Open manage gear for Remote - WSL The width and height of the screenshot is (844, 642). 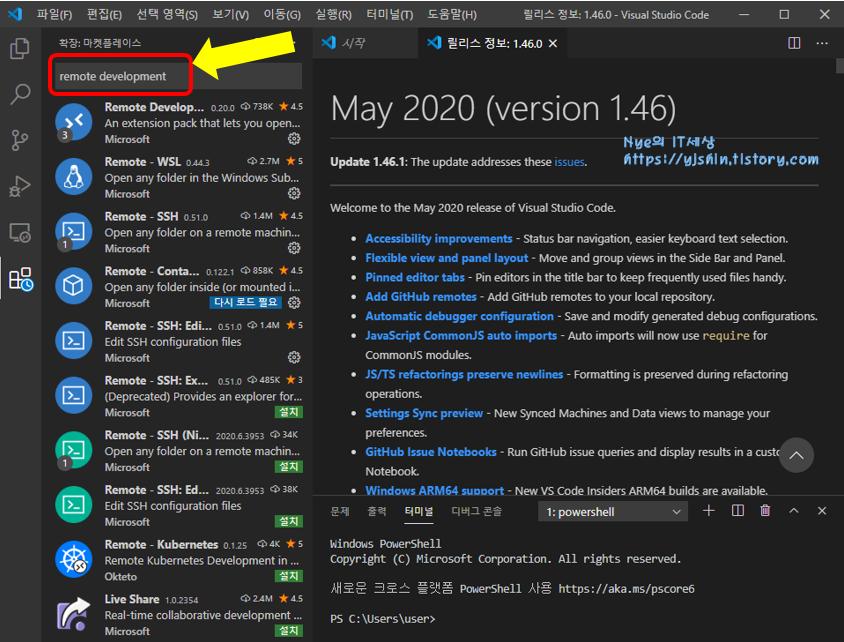(294, 193)
